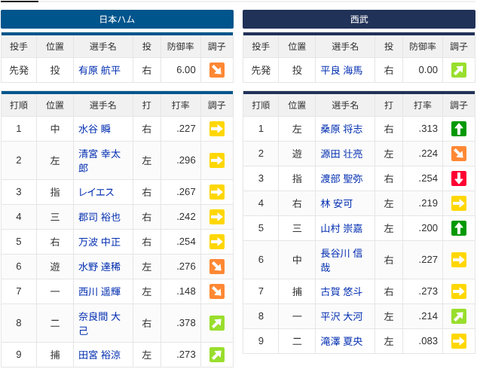Click 古賀 悠斗's yellow condition arrow icon
This screenshot has width=480, height=369.
[459, 291]
